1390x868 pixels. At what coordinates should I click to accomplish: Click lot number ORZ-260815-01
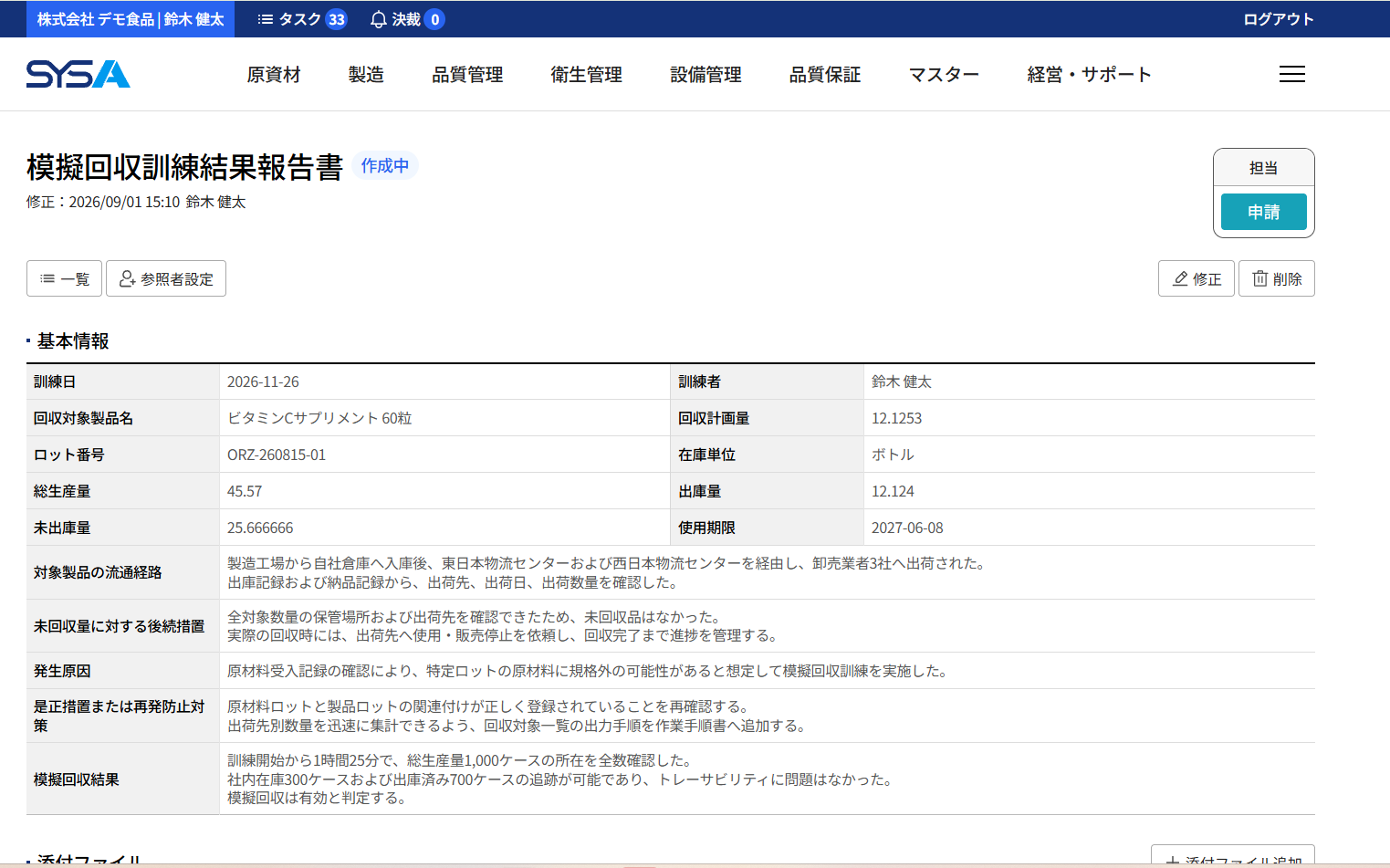(x=277, y=455)
